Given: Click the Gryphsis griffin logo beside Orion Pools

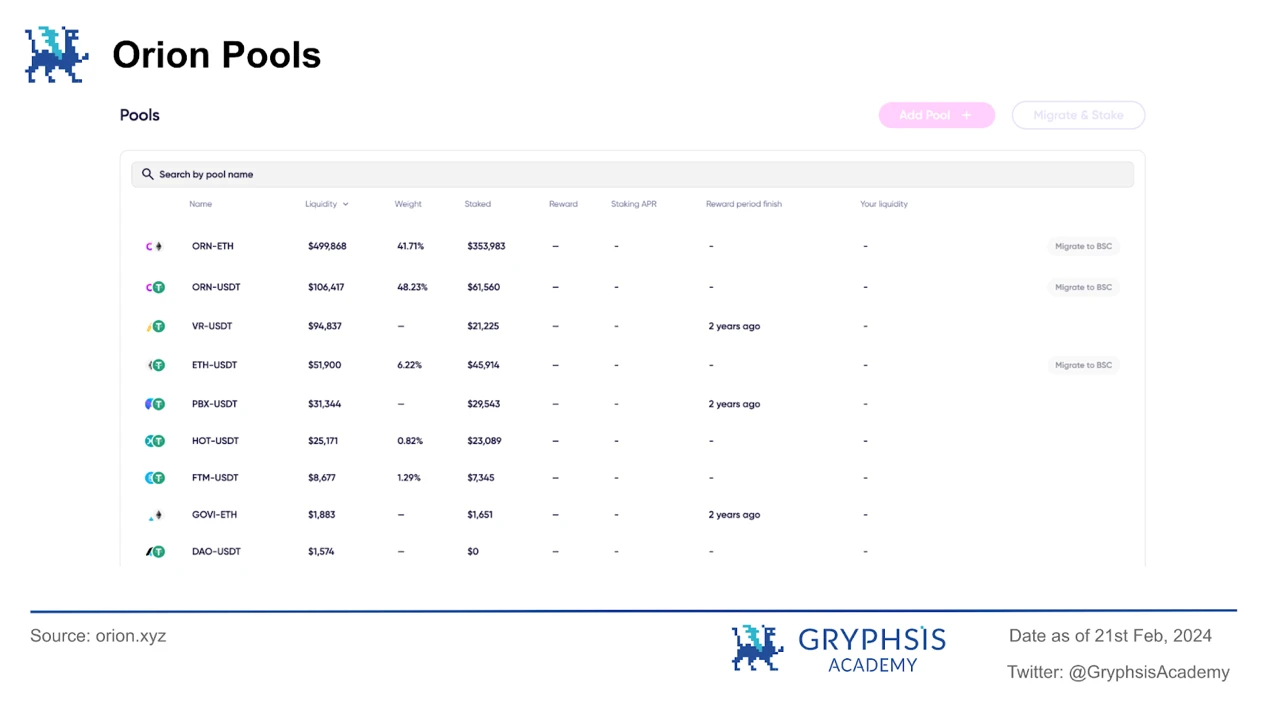Looking at the screenshot, I should pos(57,55).
